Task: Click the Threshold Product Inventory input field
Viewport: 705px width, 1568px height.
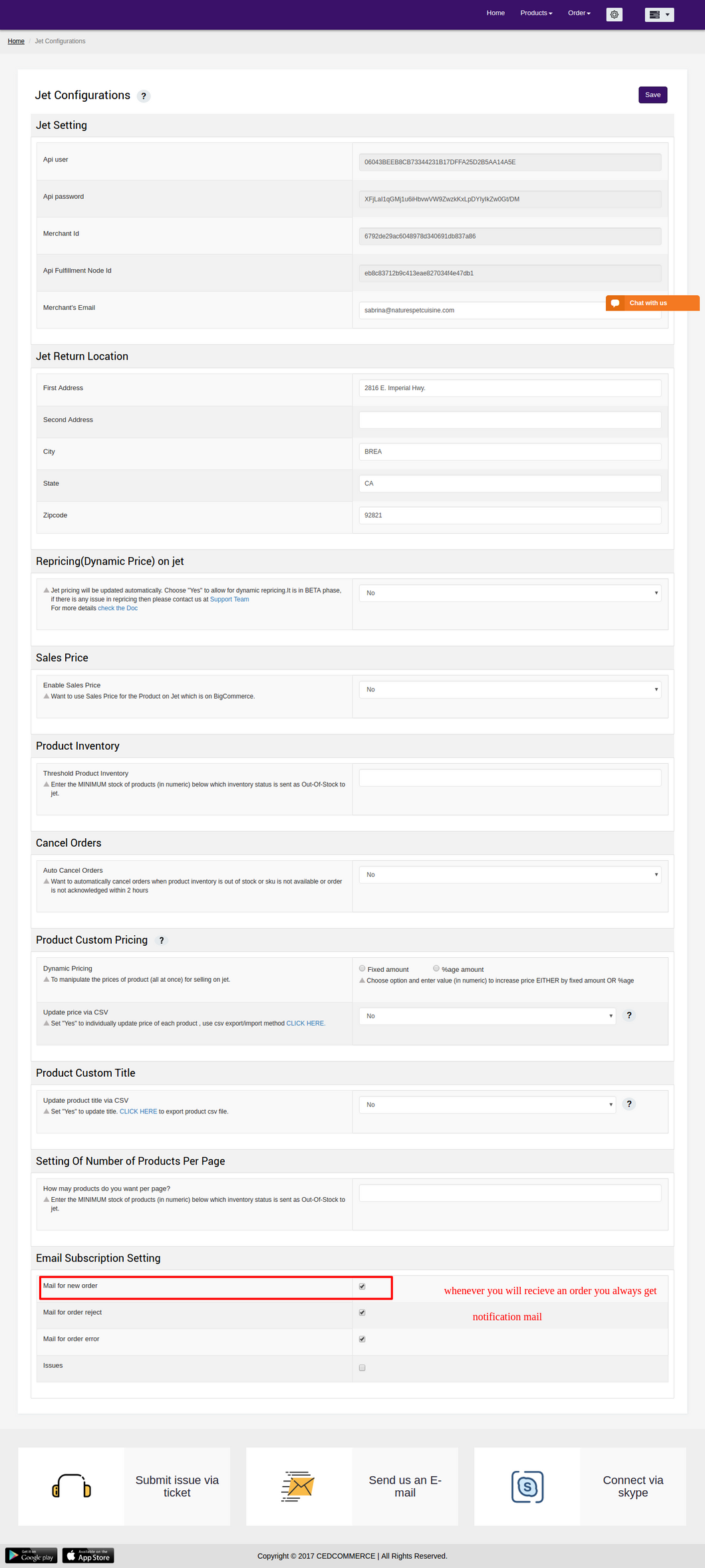Action: point(509,778)
